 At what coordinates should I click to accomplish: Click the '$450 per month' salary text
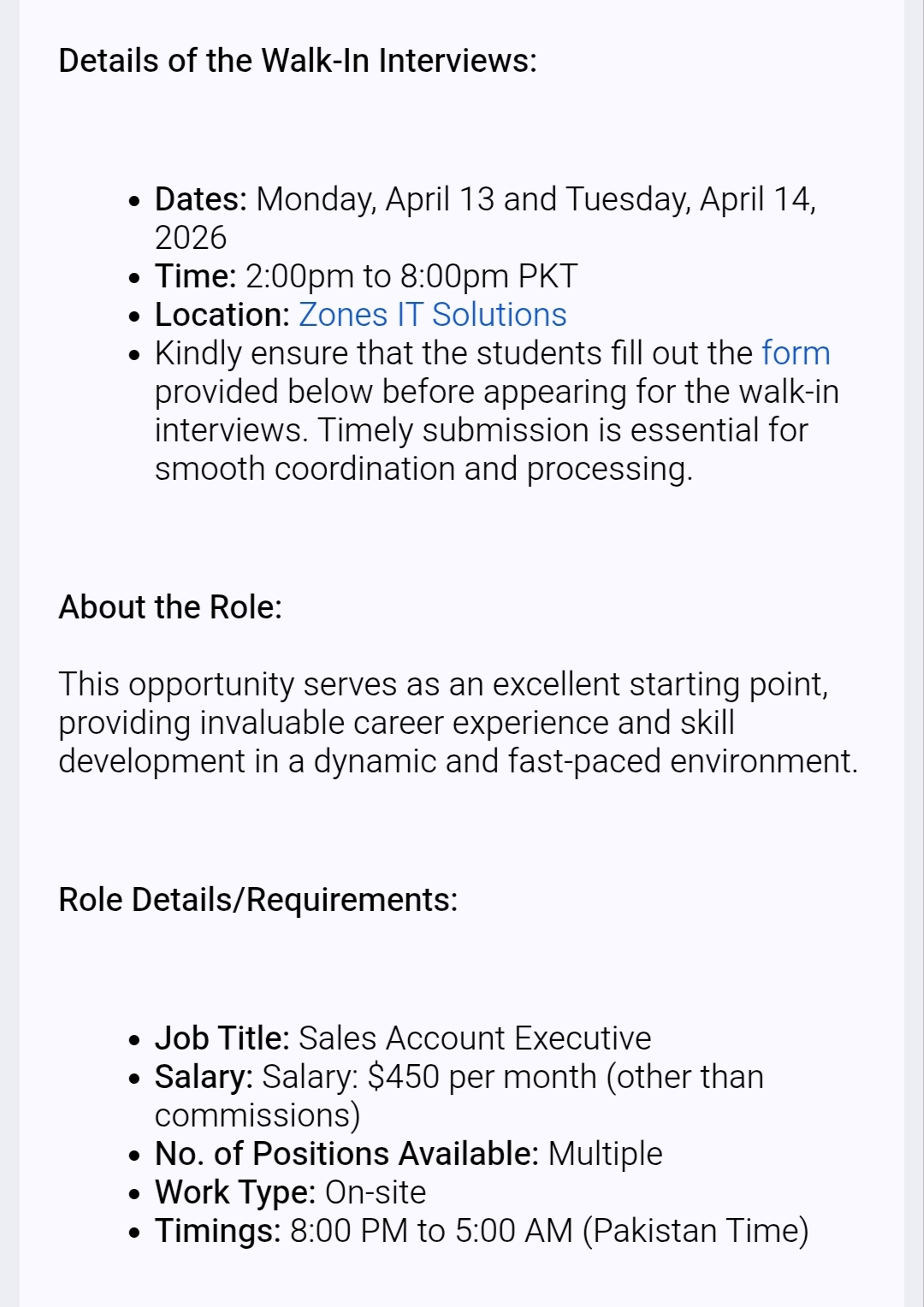(x=481, y=1077)
